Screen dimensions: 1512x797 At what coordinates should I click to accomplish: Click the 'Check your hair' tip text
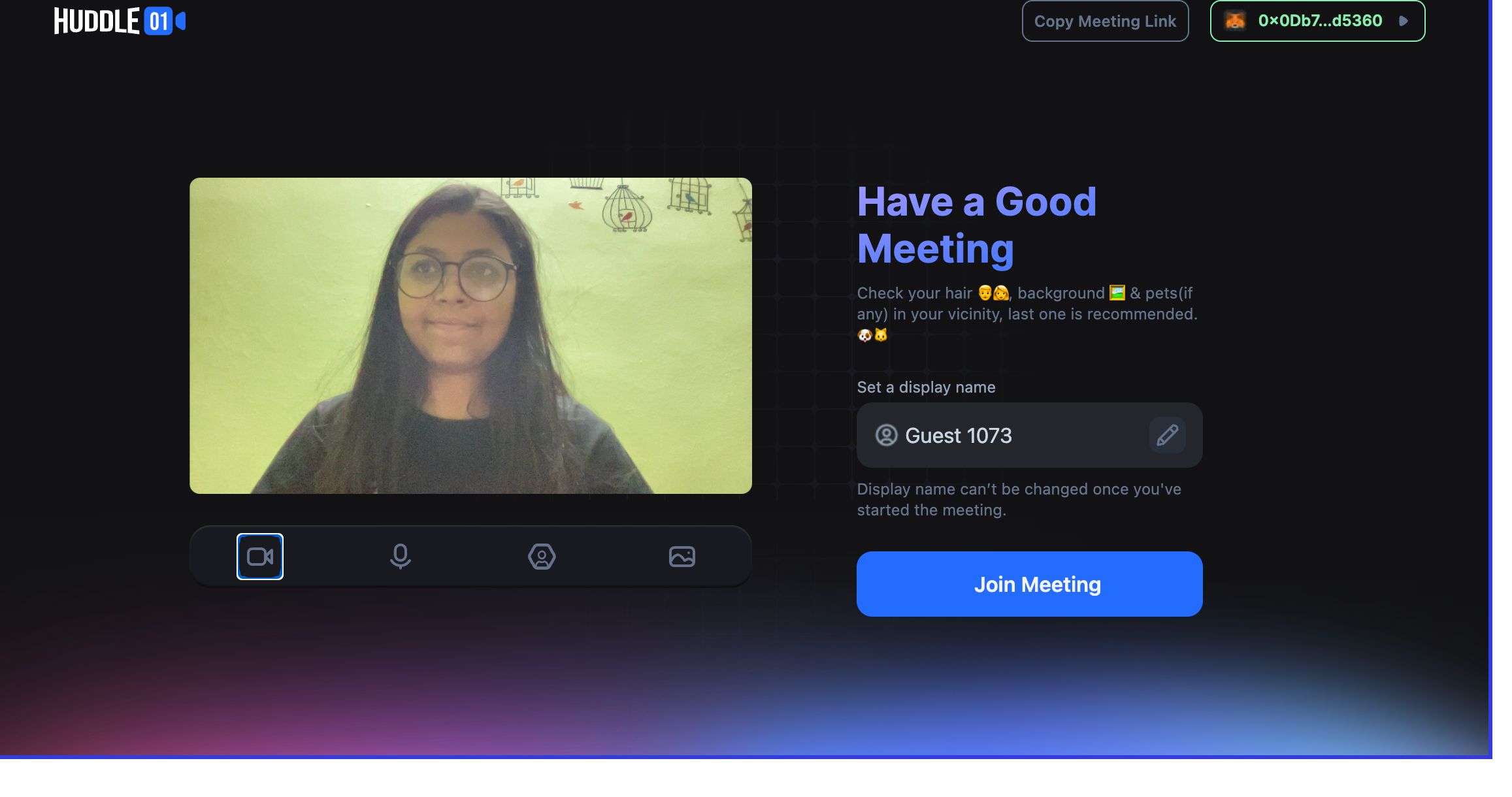(1027, 314)
